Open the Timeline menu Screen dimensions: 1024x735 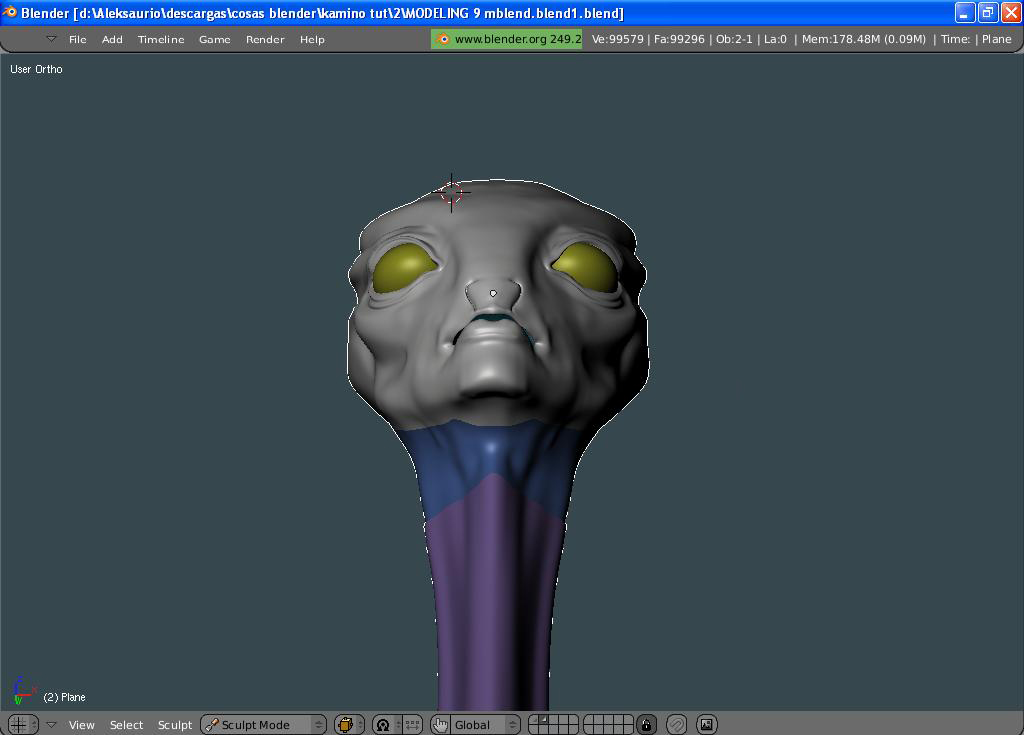(161, 39)
